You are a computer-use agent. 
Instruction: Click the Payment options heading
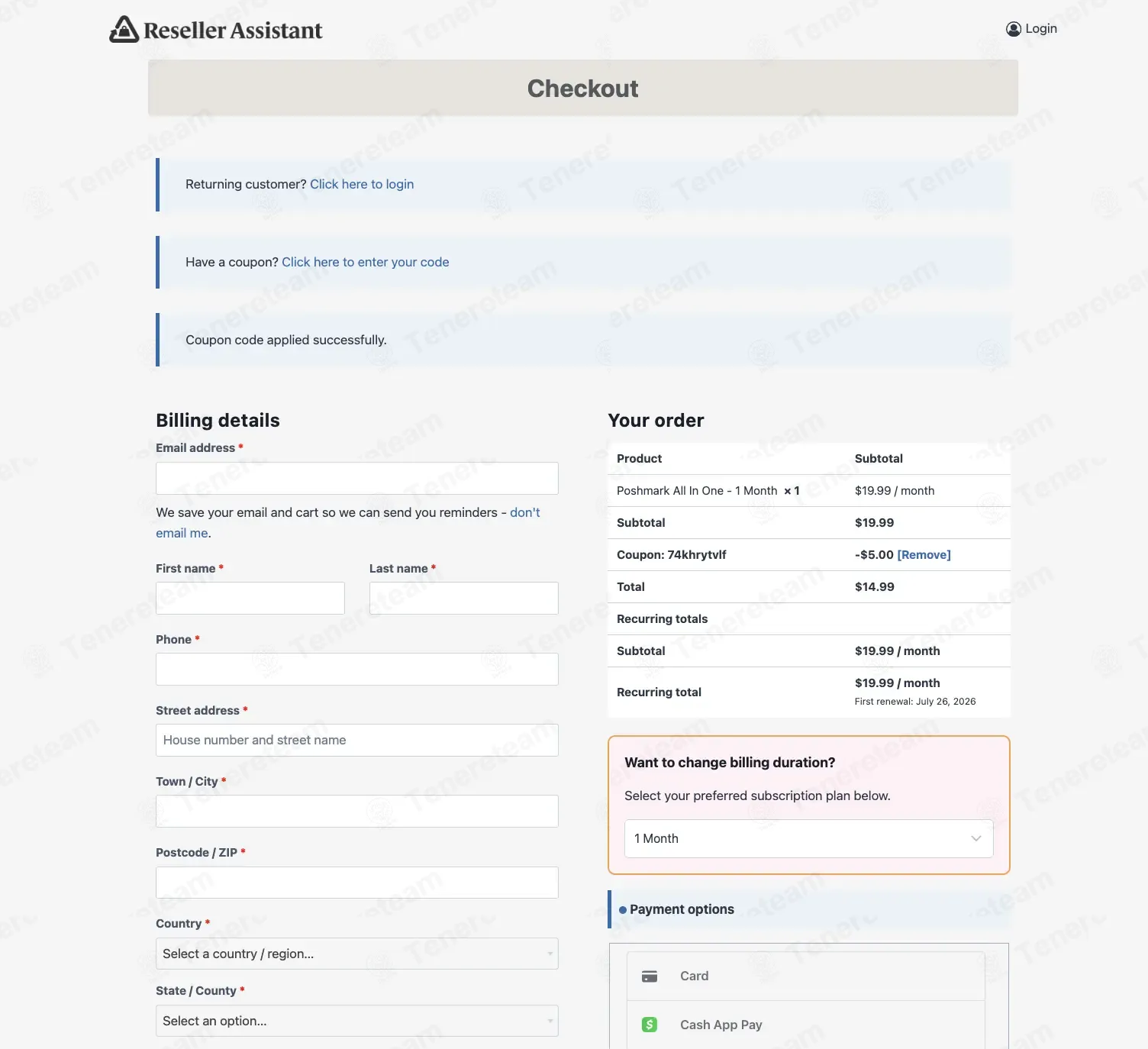click(x=682, y=909)
